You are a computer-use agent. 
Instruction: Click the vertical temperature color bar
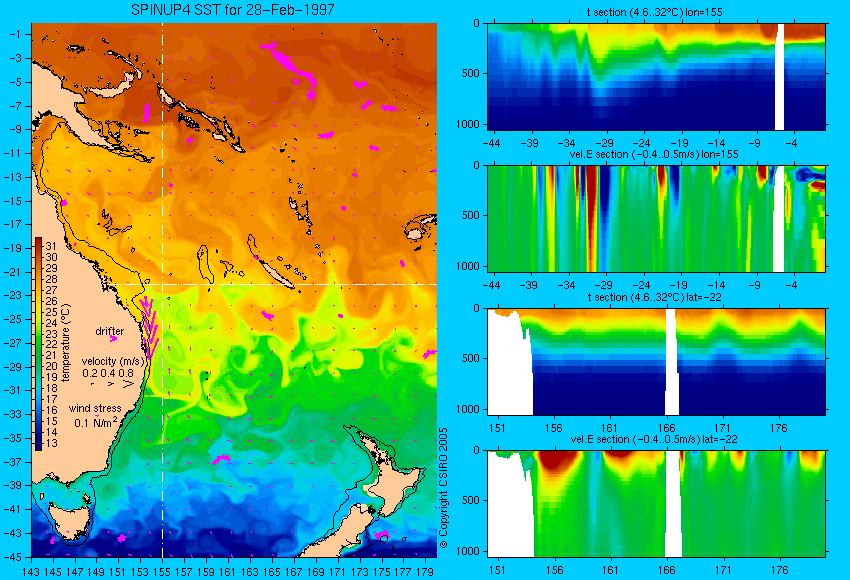(38, 344)
